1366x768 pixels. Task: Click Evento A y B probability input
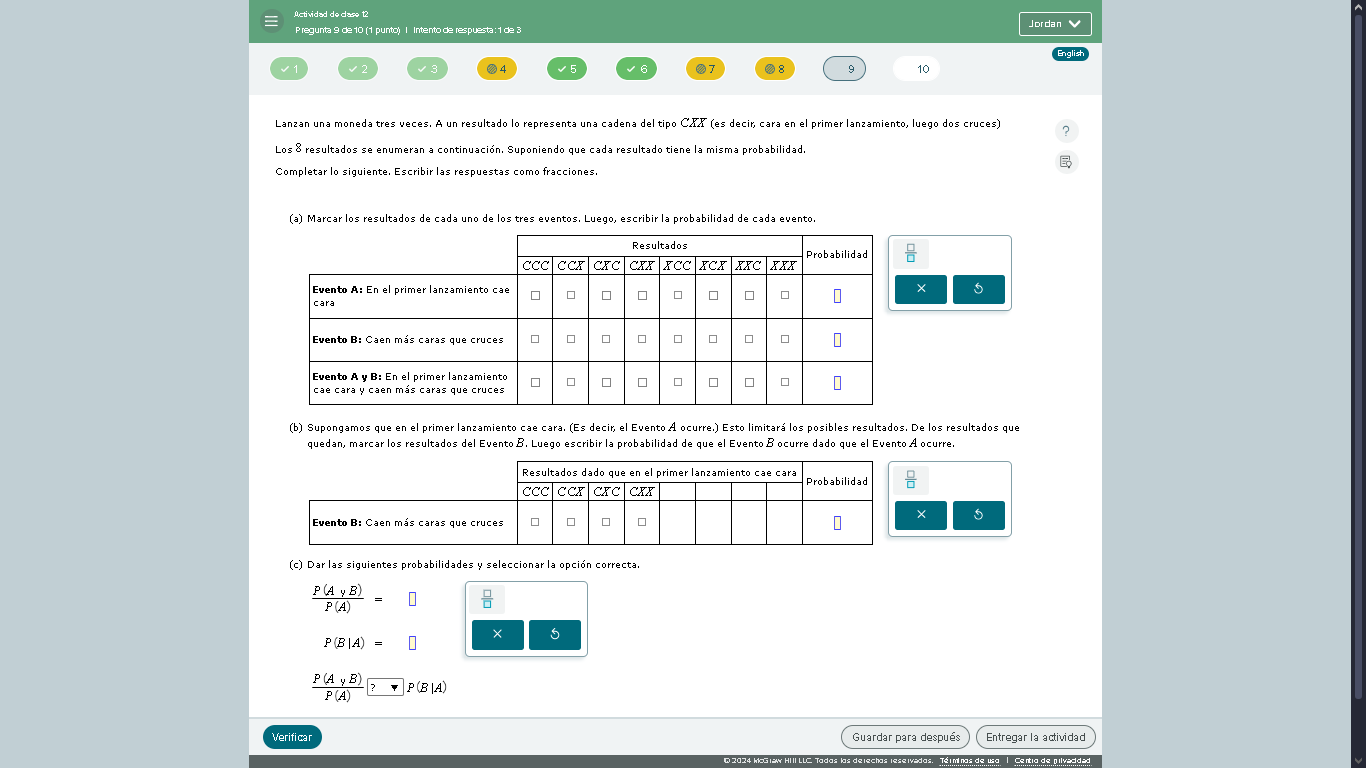click(838, 383)
